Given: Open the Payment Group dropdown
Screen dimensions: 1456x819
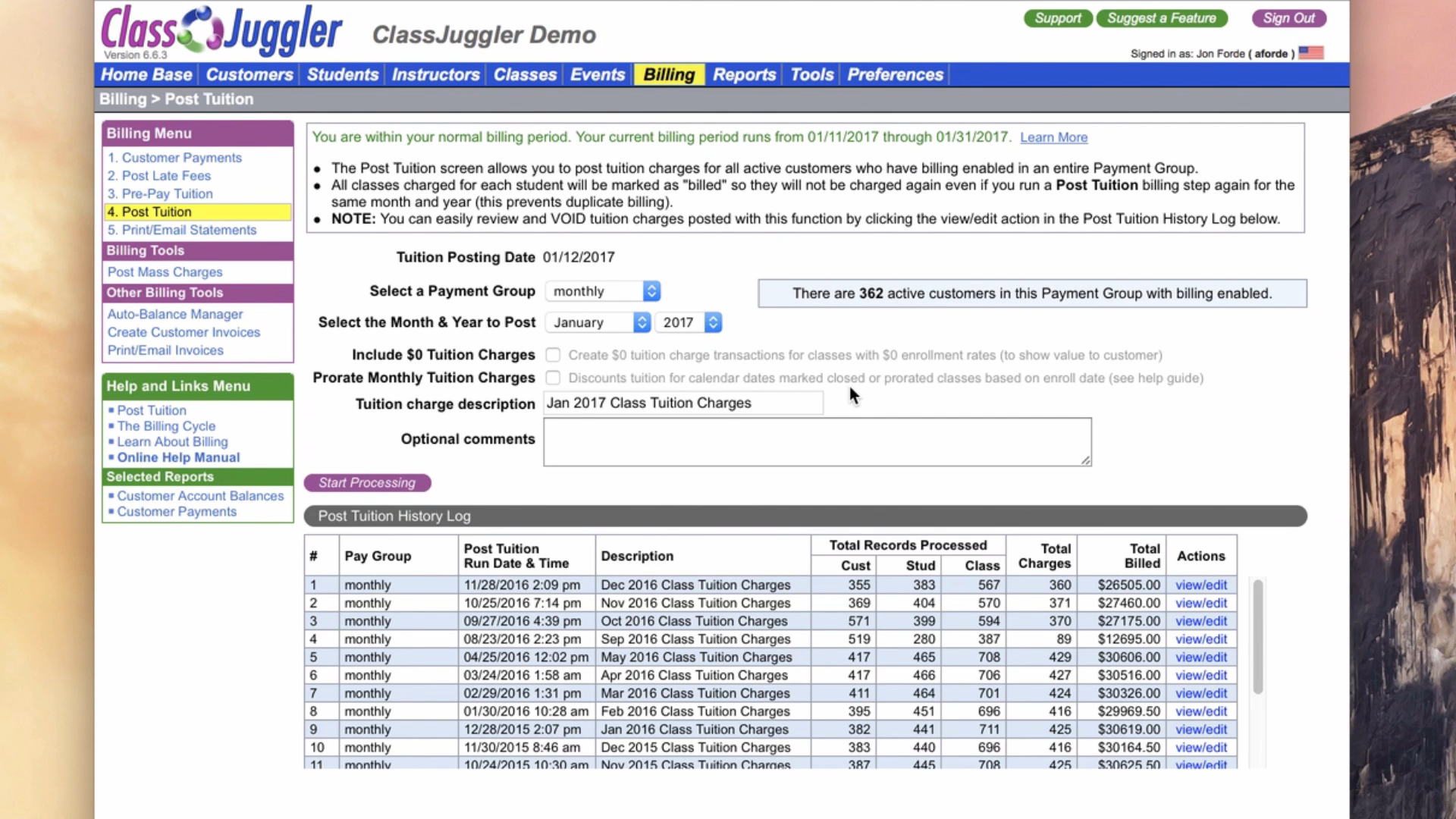Looking at the screenshot, I should click(603, 291).
